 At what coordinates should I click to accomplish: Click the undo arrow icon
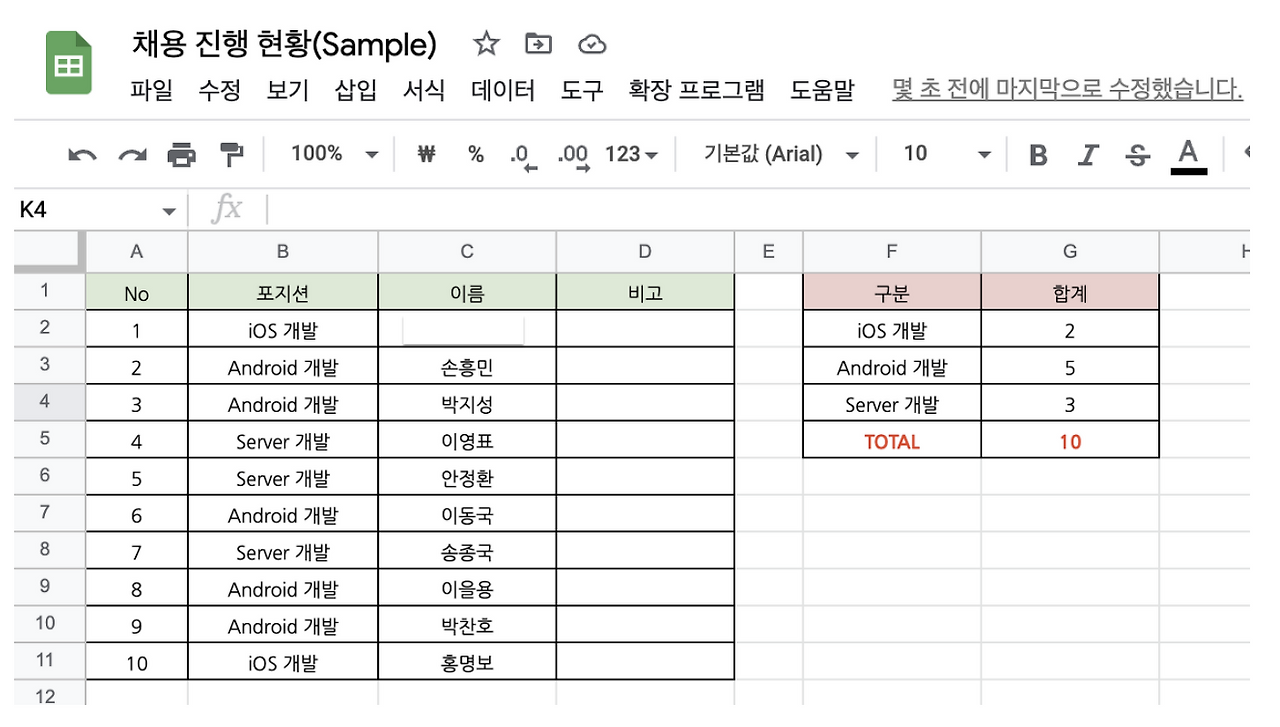(x=82, y=154)
